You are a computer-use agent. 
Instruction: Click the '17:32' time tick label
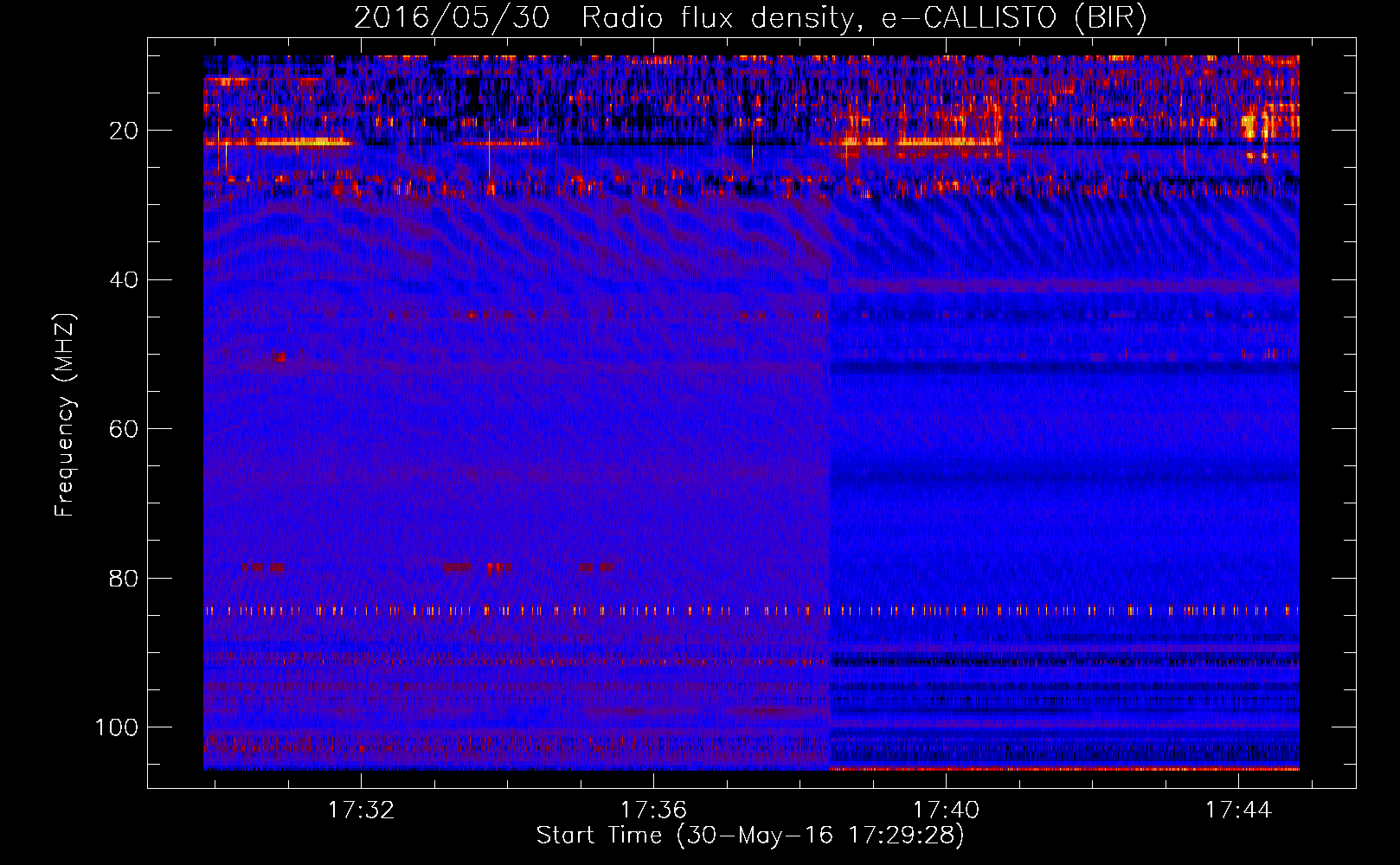click(x=361, y=810)
